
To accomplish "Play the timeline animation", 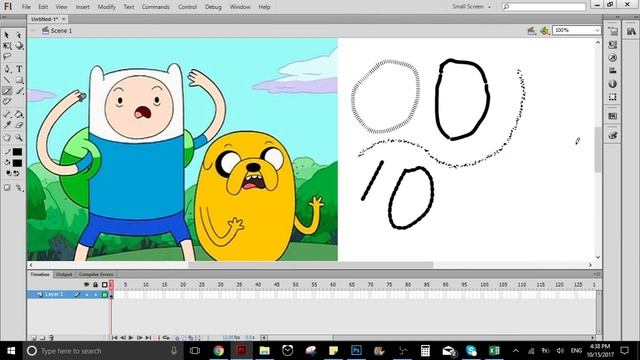I will coord(131,338).
